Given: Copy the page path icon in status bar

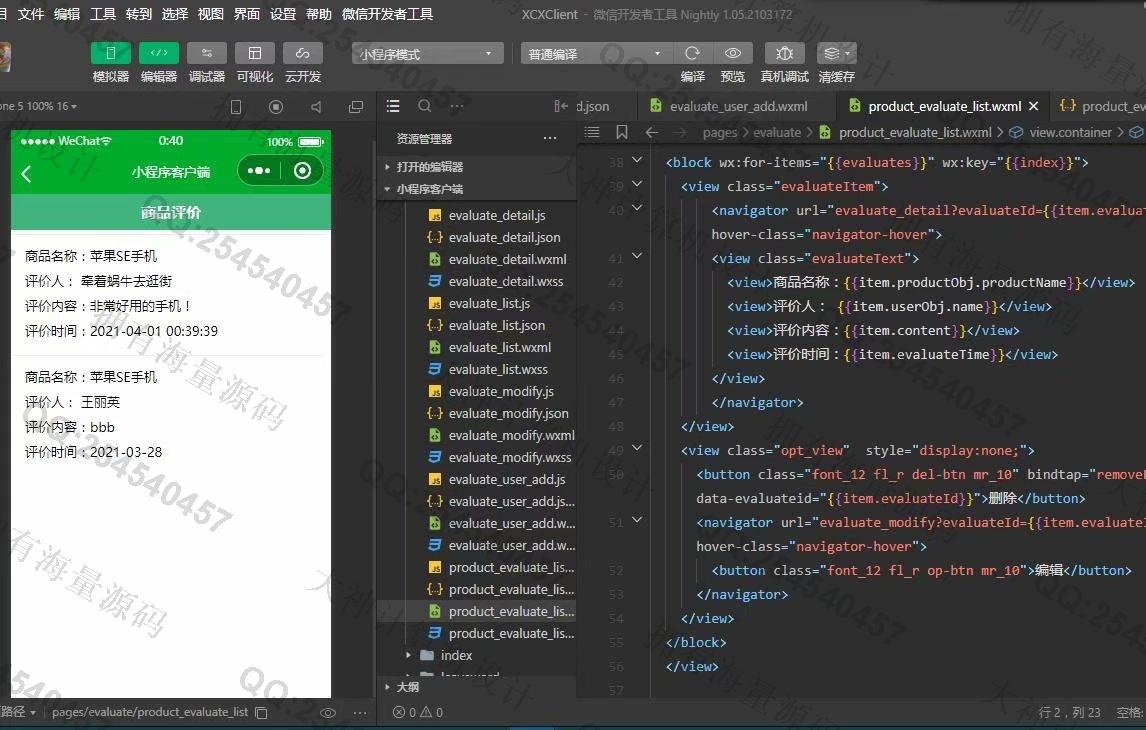Looking at the screenshot, I should 261,712.
